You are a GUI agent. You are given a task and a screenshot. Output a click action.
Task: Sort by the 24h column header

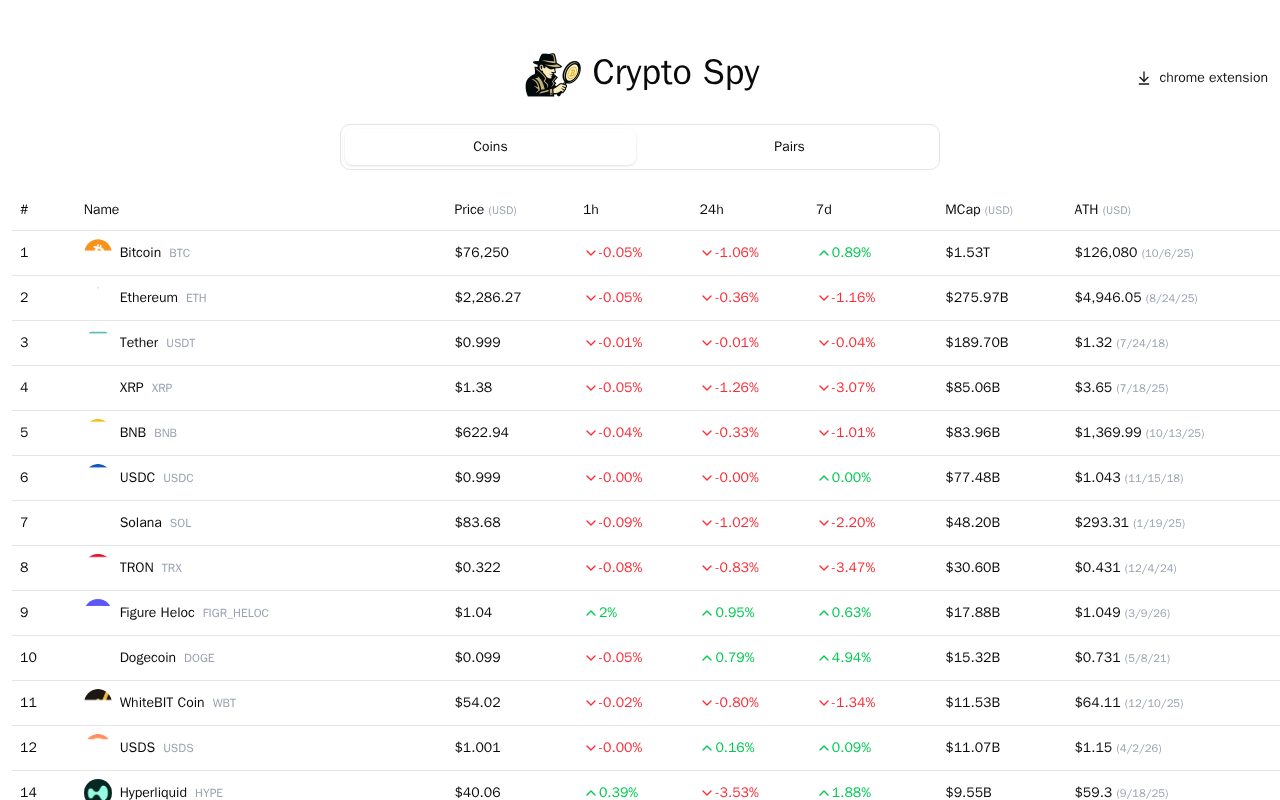coord(711,210)
